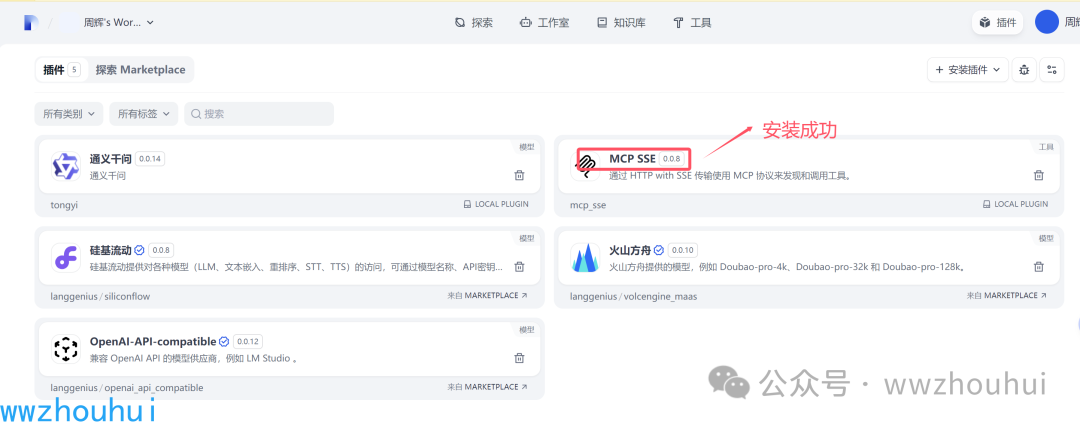Click the plugin 搜索 input field

click(260, 114)
